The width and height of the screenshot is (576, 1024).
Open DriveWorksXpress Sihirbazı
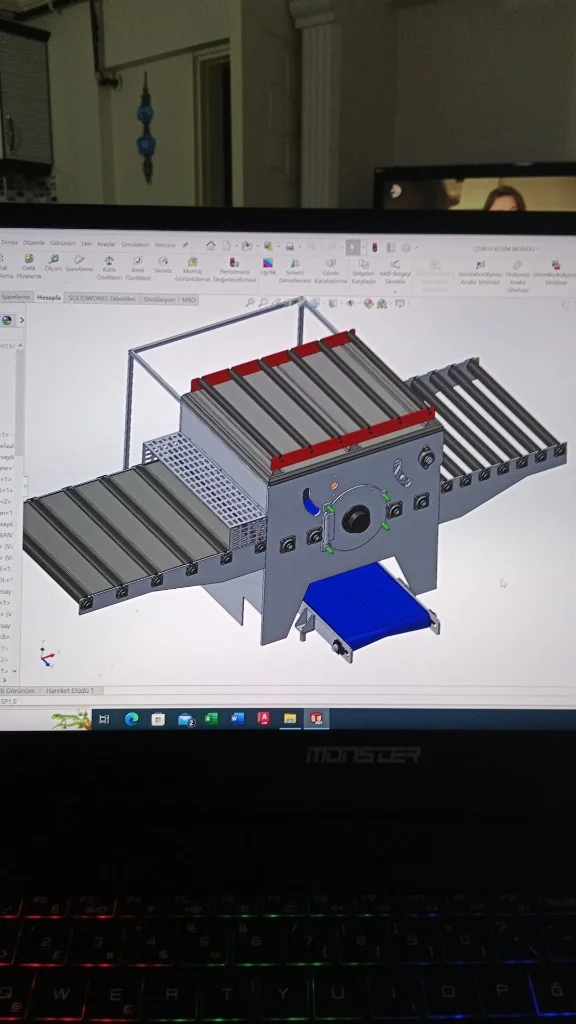(554, 274)
